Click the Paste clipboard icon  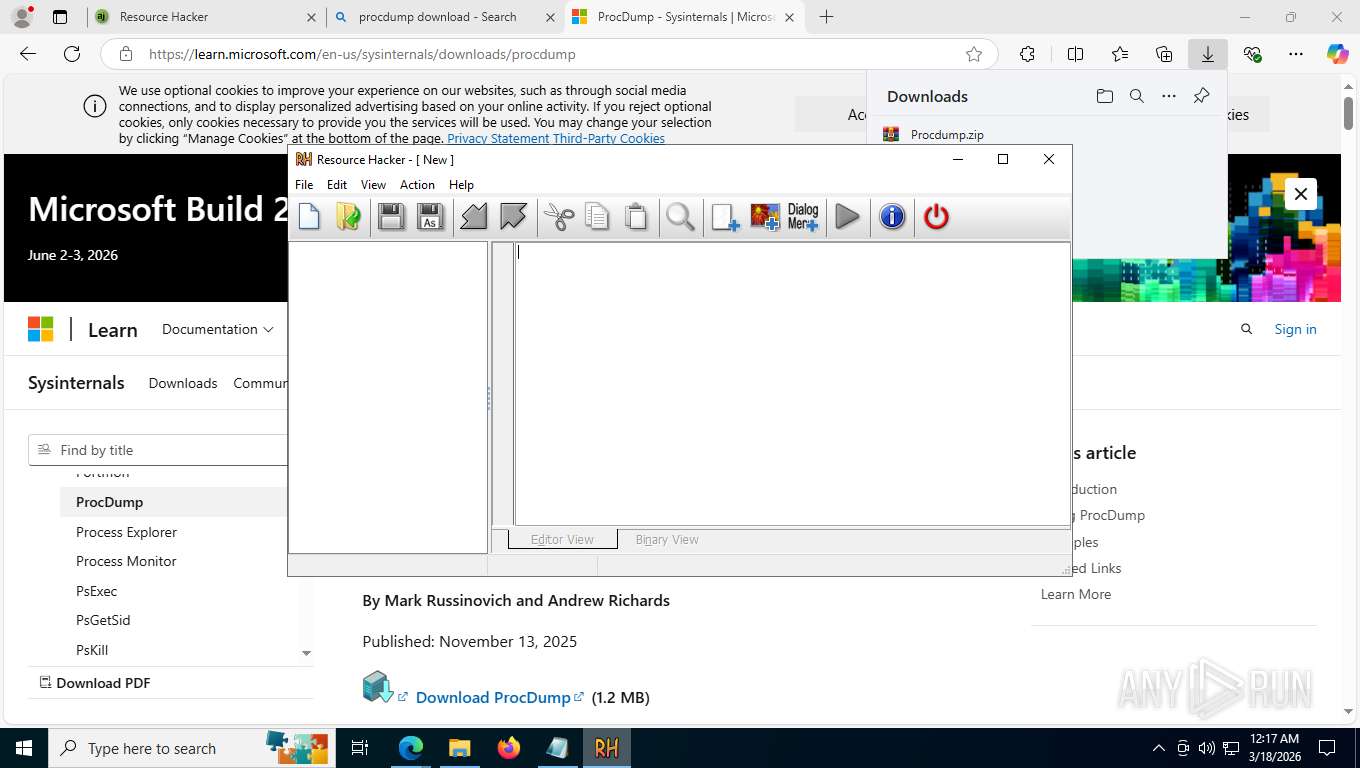coord(636,216)
